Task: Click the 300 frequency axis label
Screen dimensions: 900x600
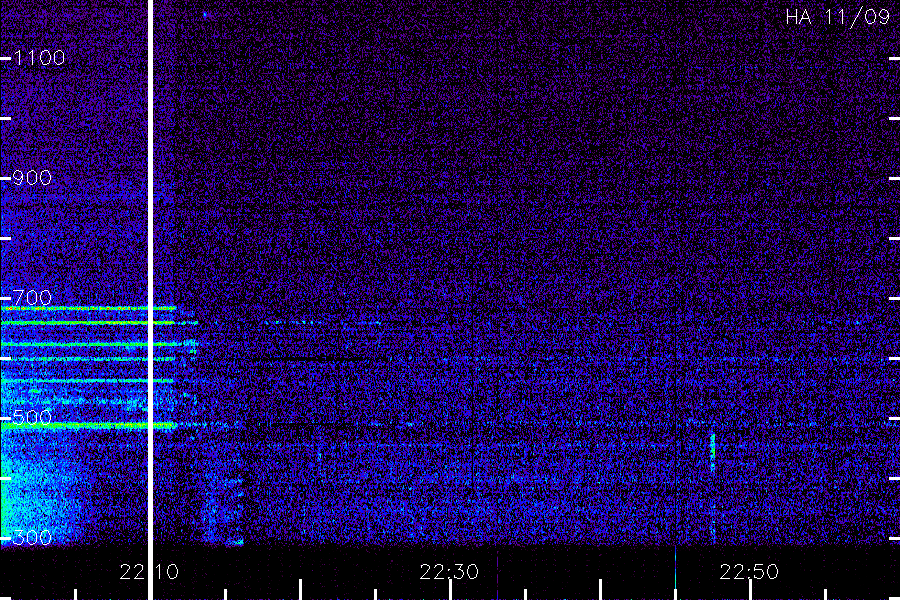Action: (32, 537)
